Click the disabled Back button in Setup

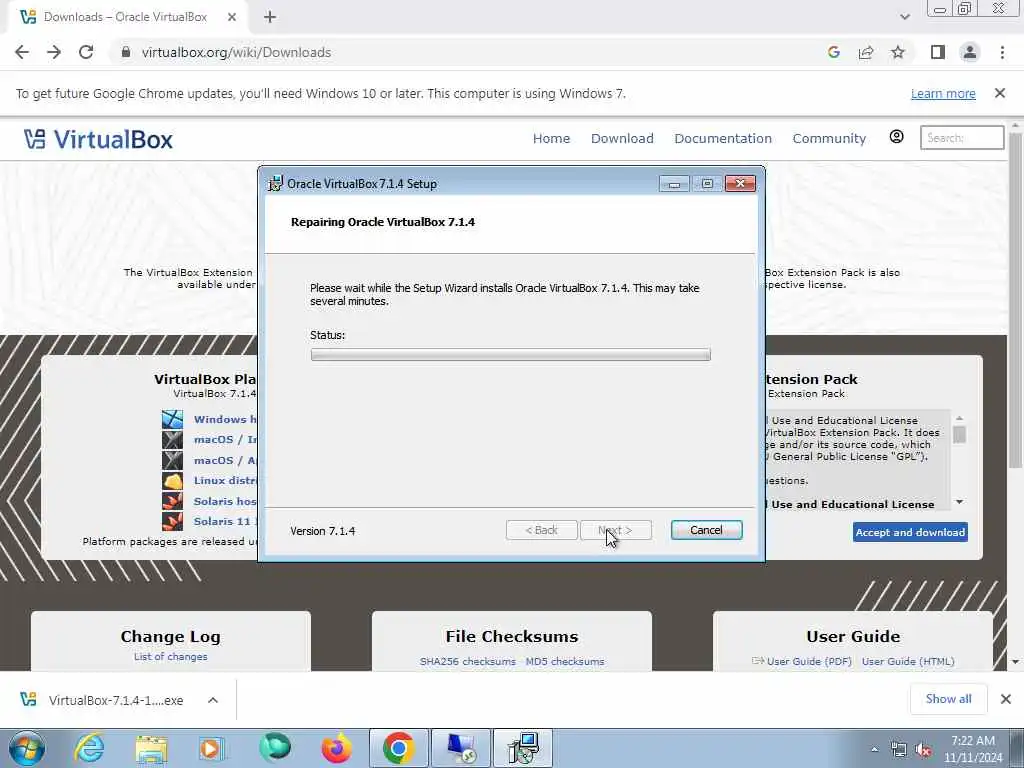[x=541, y=530]
